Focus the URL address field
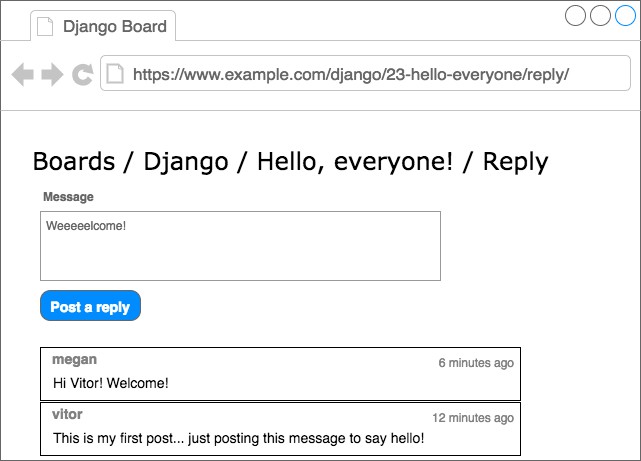The width and height of the screenshot is (641, 461). click(365, 73)
